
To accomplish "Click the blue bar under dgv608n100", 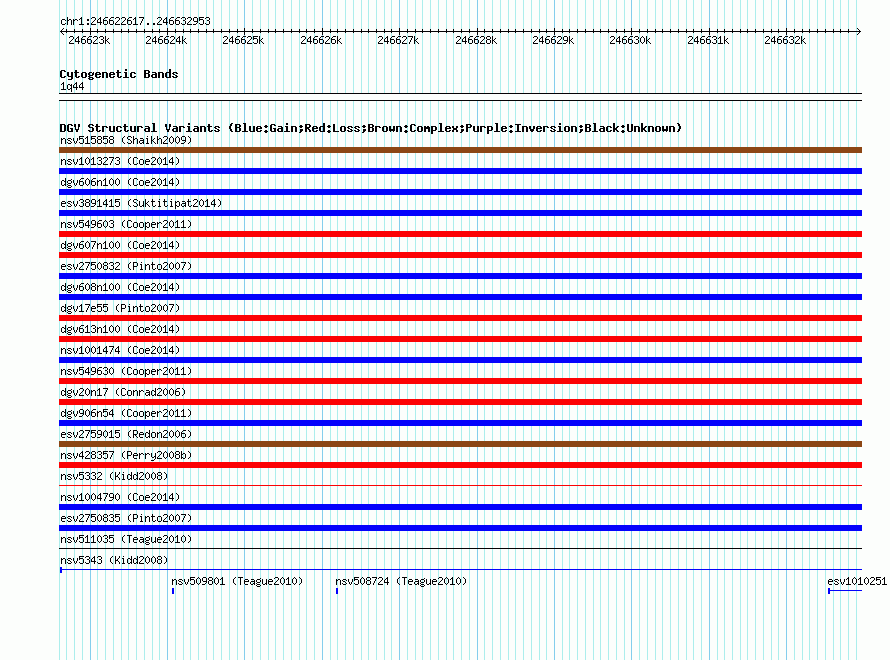I will click(460, 297).
